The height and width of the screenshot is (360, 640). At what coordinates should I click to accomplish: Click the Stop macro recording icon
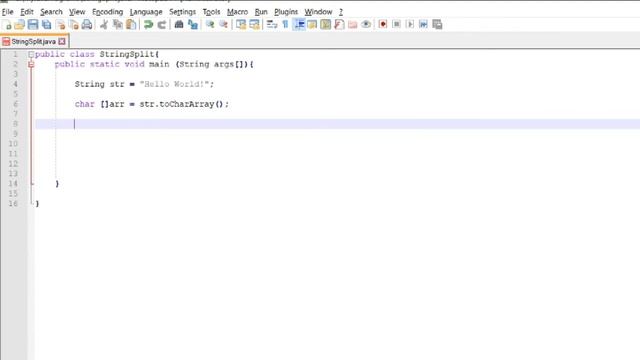coord(396,24)
